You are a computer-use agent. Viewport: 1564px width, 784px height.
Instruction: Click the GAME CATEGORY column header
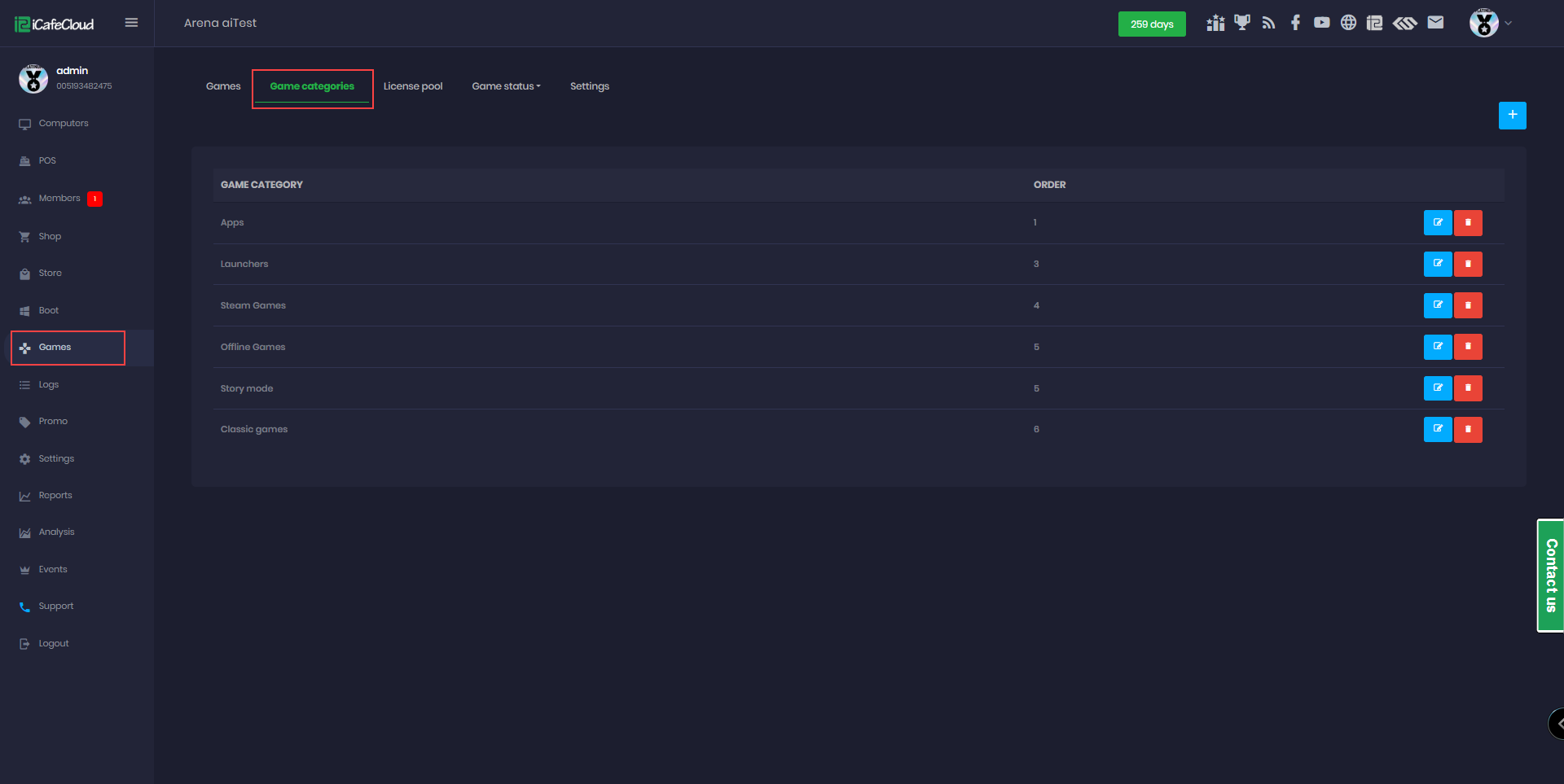click(x=261, y=185)
